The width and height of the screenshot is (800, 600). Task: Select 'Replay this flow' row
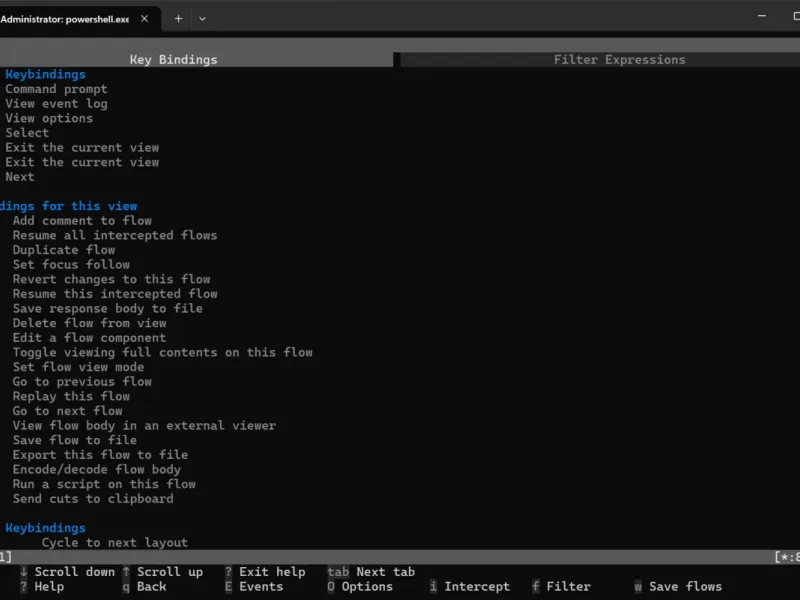tap(71, 396)
